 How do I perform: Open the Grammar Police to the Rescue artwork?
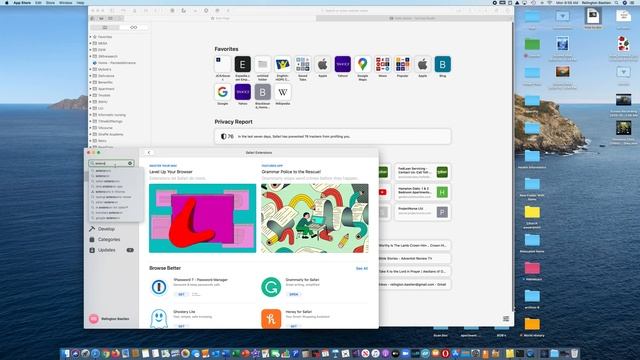[315, 218]
